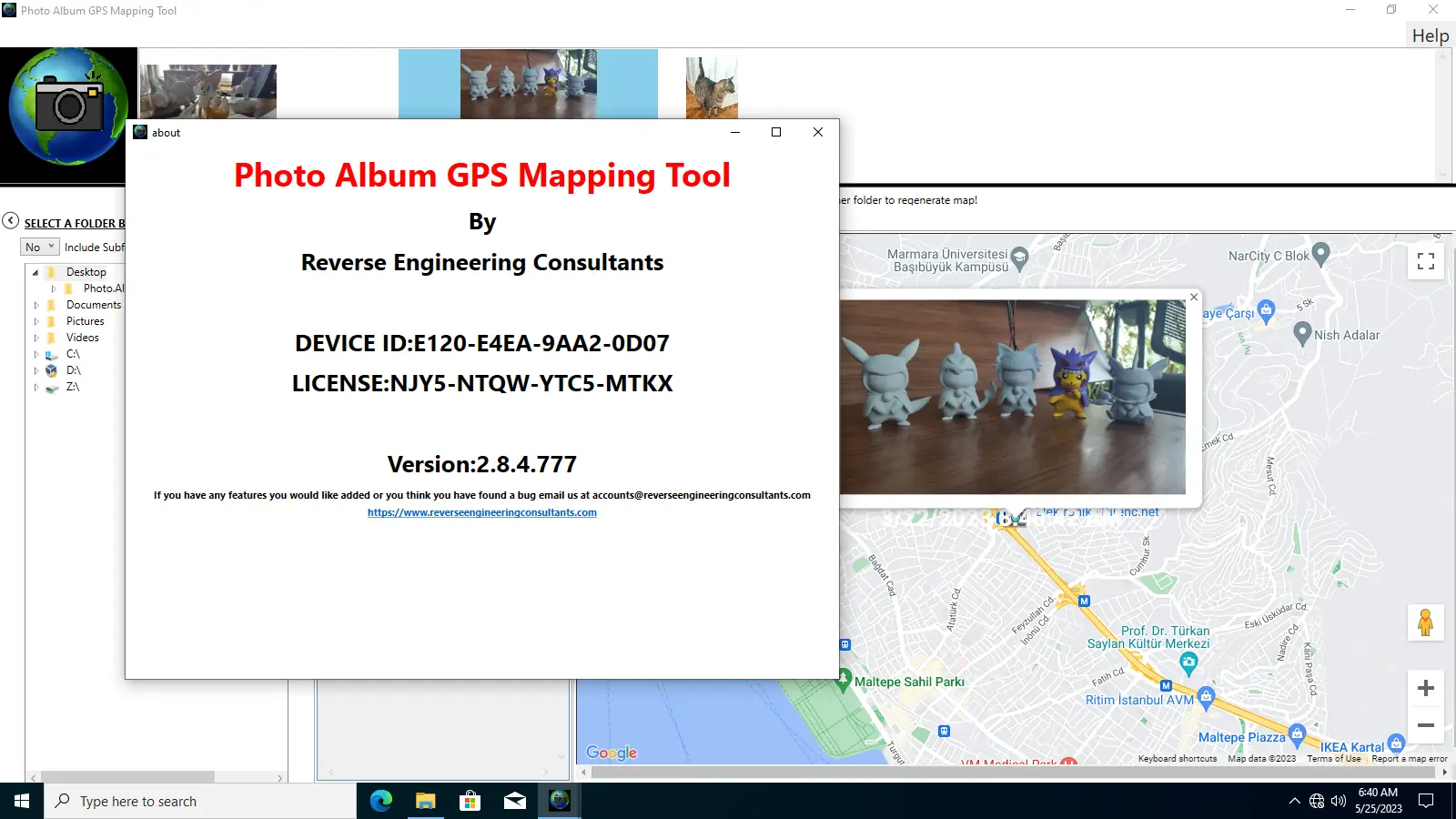1456x819 pixels.
Task: Click the Ritim İstanbul AVM shopping pin
Action: [1206, 698]
